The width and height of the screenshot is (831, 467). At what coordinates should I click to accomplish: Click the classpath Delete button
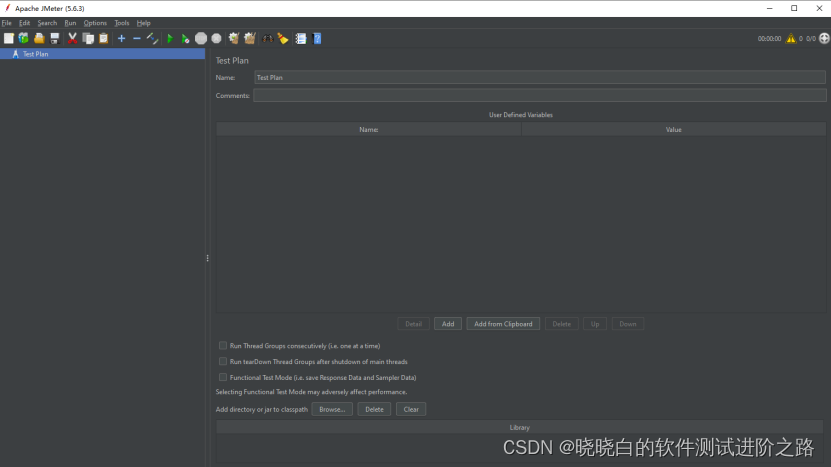(374, 409)
